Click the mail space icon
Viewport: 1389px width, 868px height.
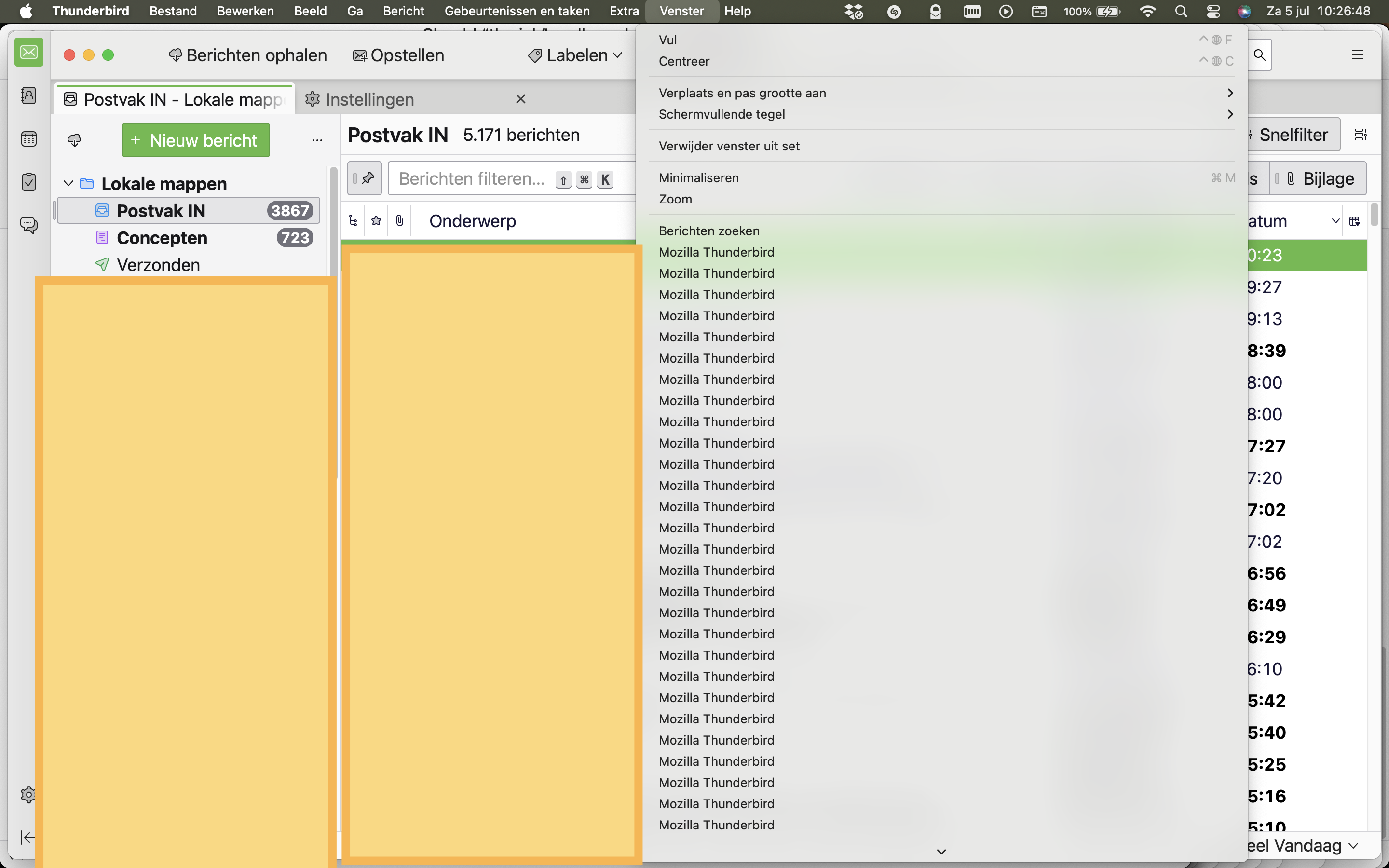[29, 53]
